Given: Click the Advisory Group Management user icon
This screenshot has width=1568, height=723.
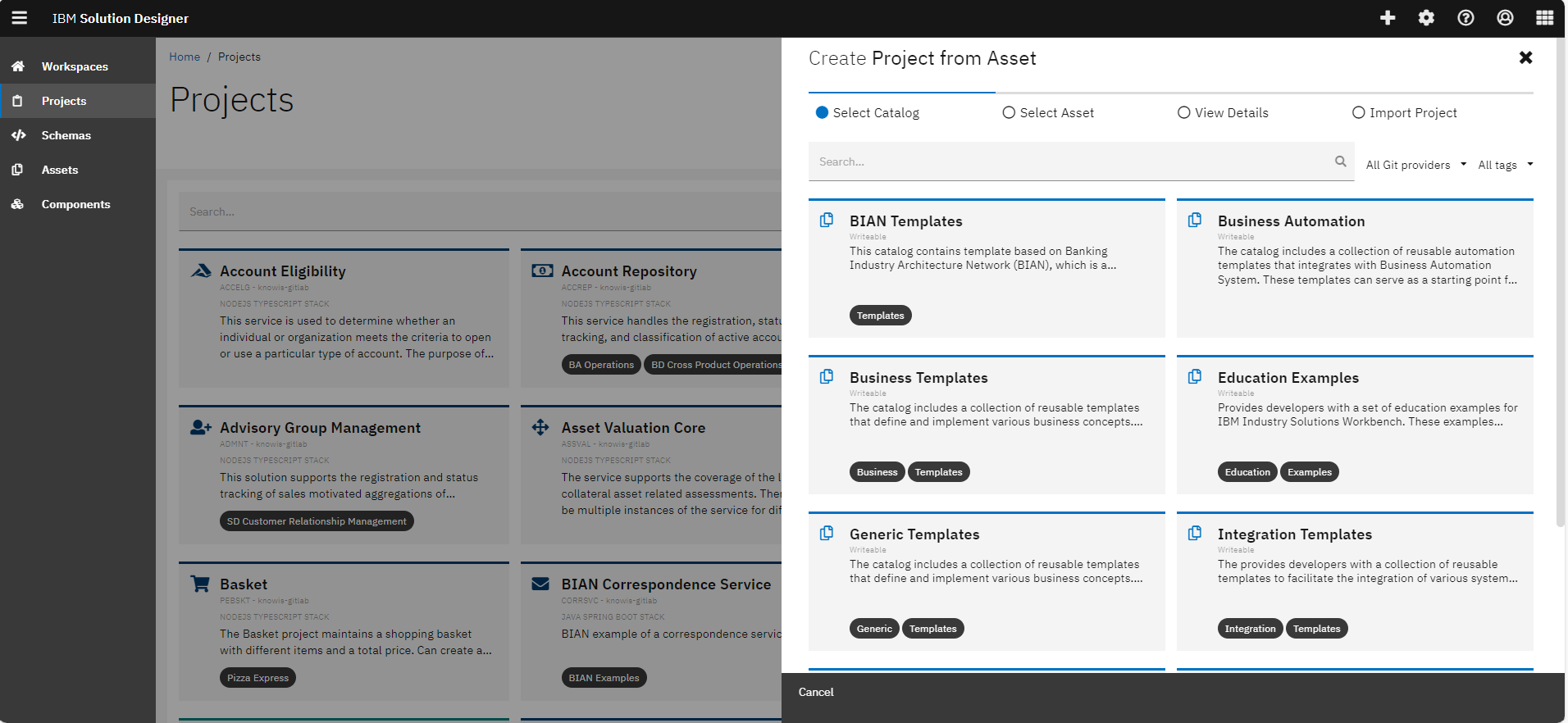Looking at the screenshot, I should point(201,427).
